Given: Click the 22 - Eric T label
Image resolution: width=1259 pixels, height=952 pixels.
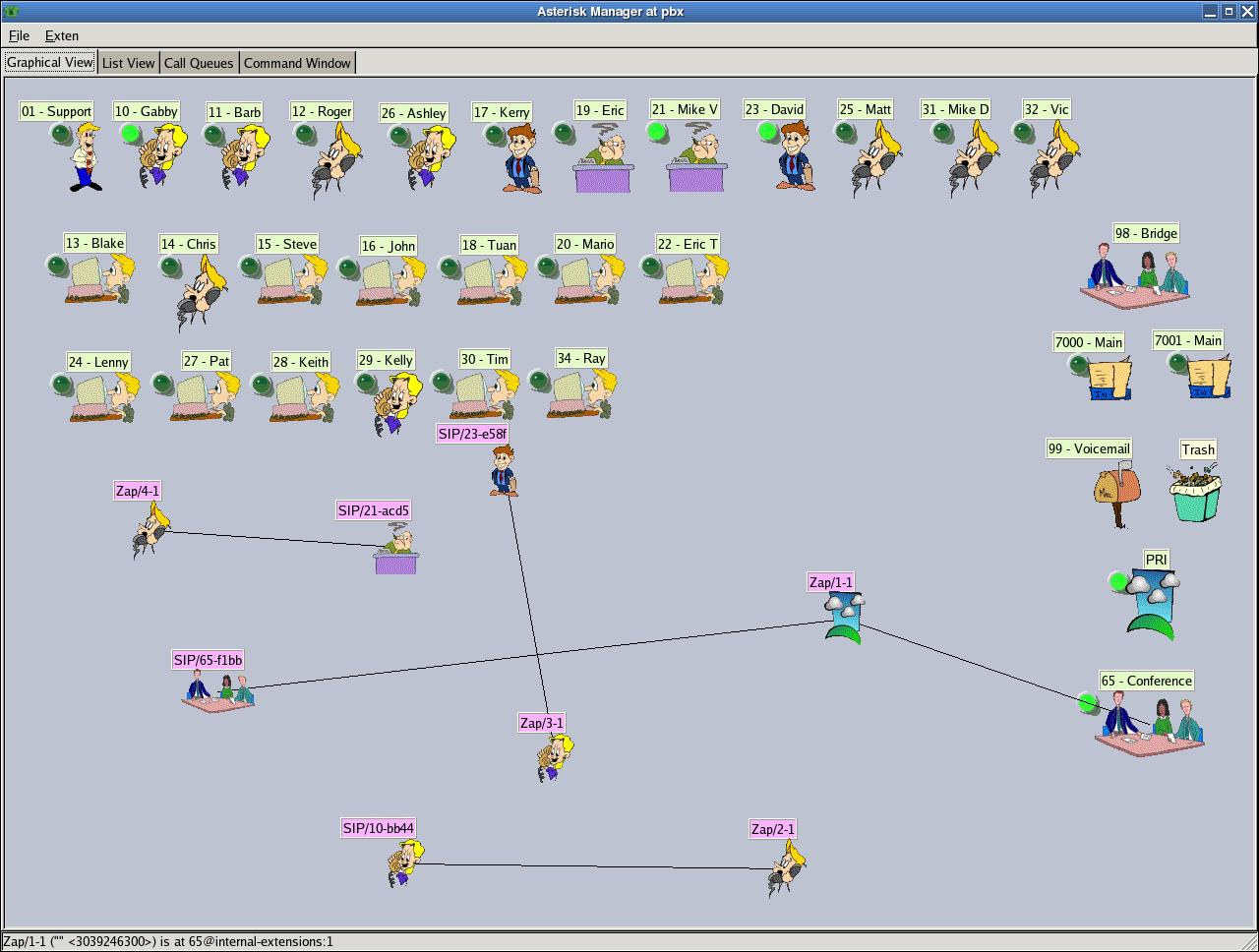Looking at the screenshot, I should tap(688, 244).
